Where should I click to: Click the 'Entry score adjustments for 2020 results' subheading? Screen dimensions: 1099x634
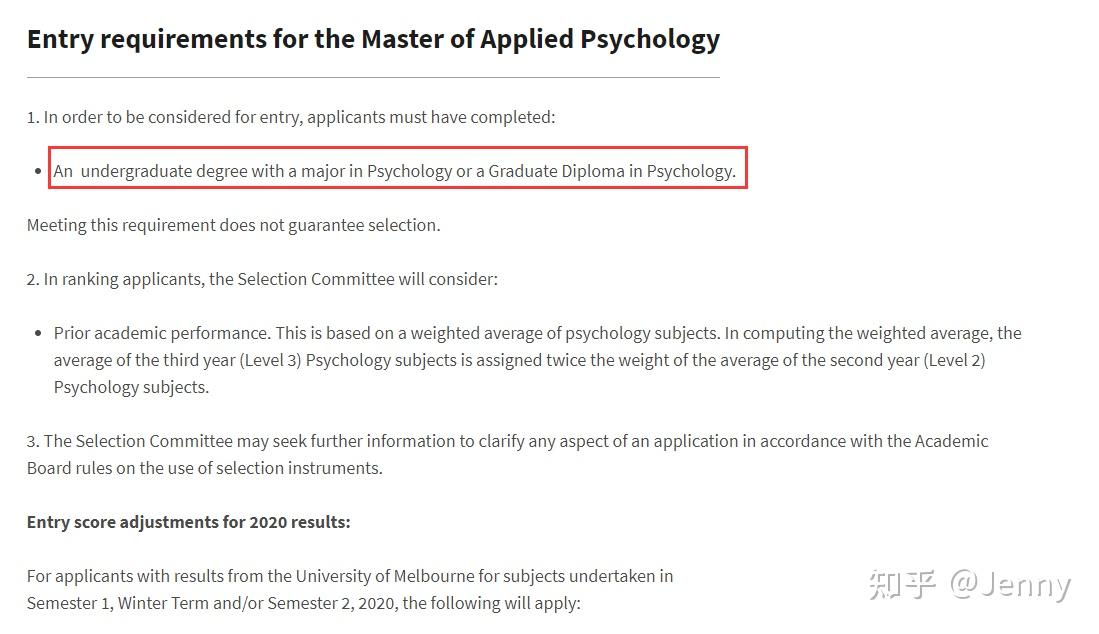pos(189,523)
